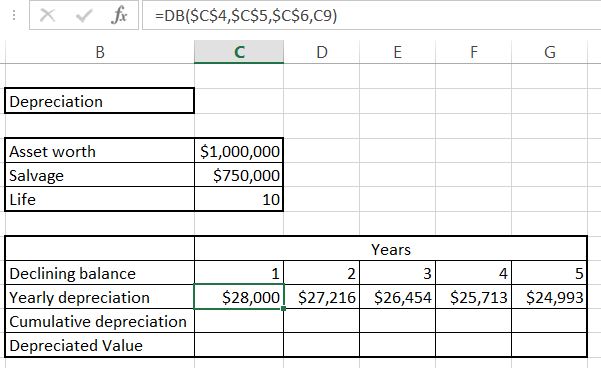Click inside the formula bar with DB formula
Screen dimensions: 601x368
tap(371, 16)
